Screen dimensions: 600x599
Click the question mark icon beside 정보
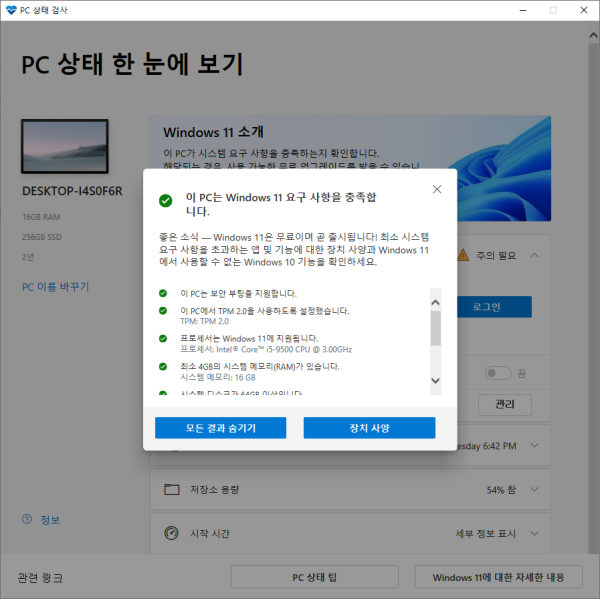[27, 519]
